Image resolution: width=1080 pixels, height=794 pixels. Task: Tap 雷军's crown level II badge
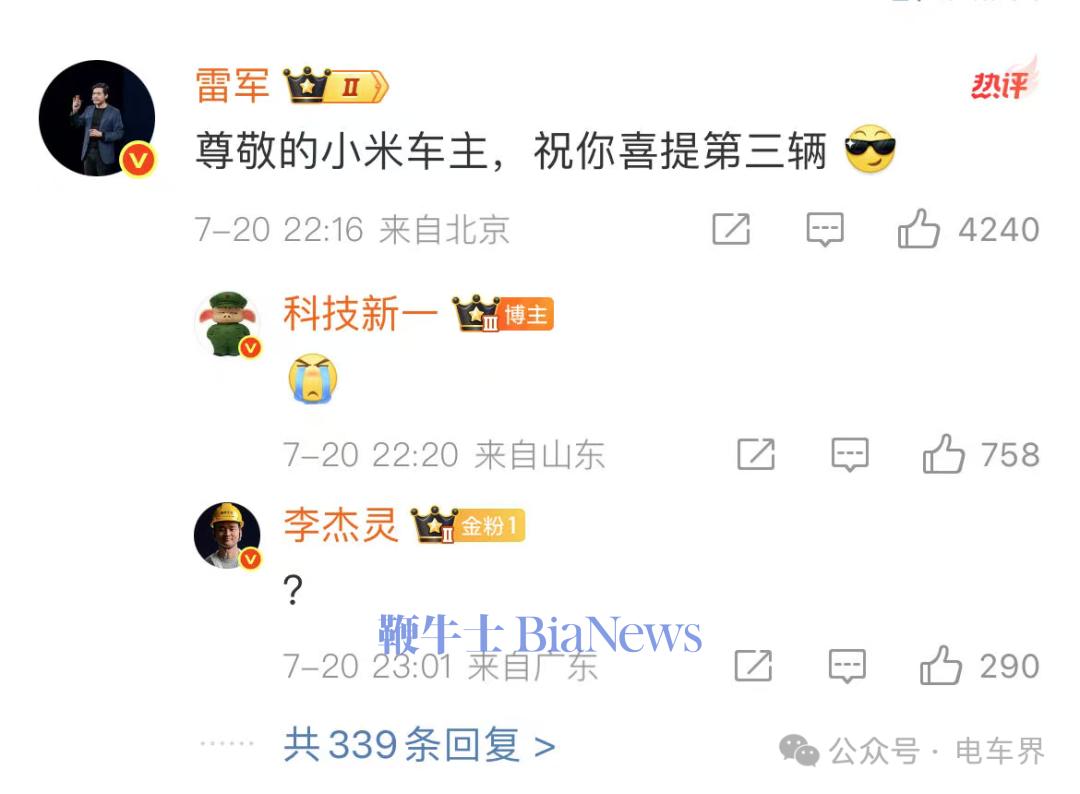point(336,86)
